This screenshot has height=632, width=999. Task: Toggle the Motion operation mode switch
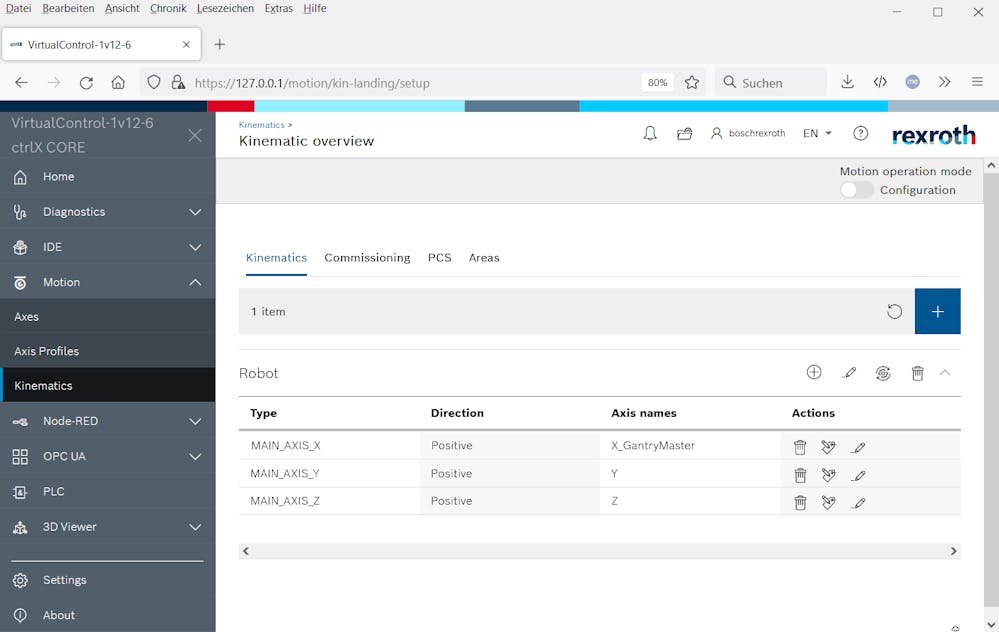(856, 190)
